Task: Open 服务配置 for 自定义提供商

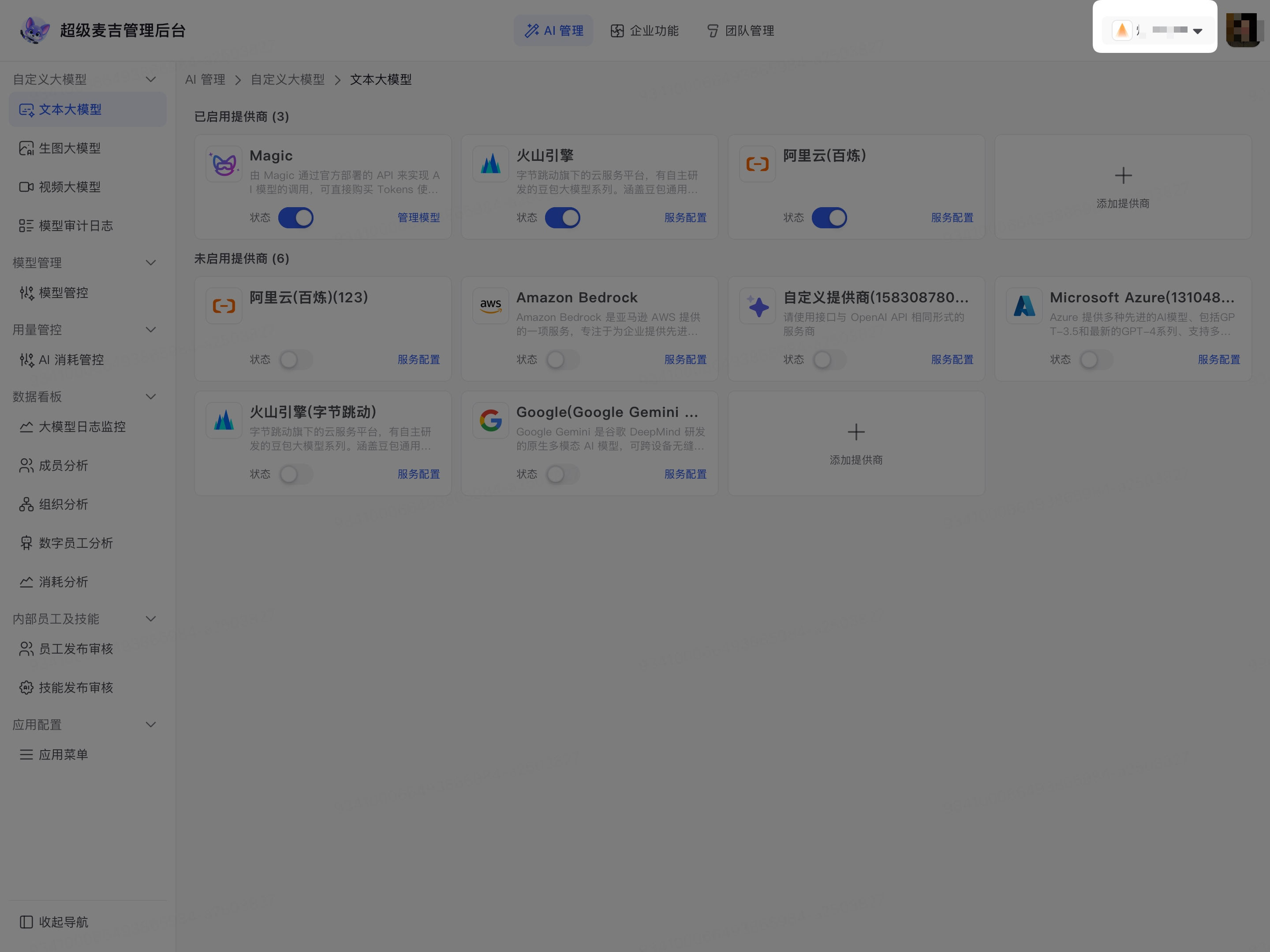Action: (x=952, y=360)
